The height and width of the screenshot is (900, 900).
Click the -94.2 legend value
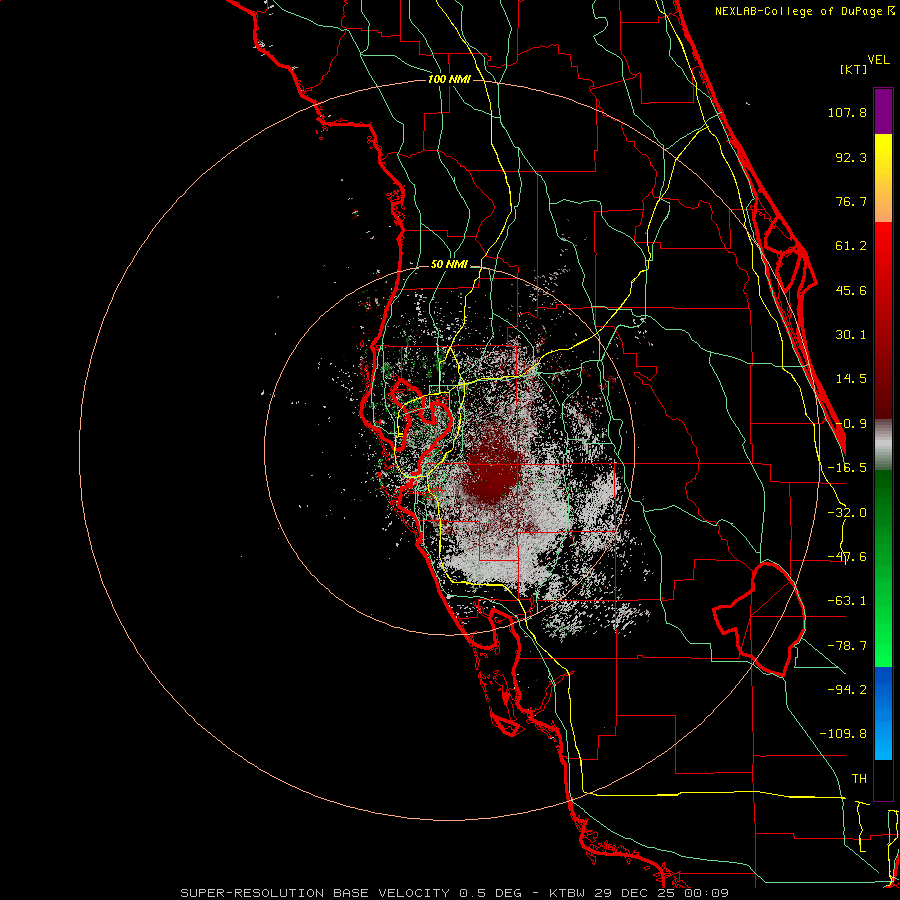click(847, 689)
